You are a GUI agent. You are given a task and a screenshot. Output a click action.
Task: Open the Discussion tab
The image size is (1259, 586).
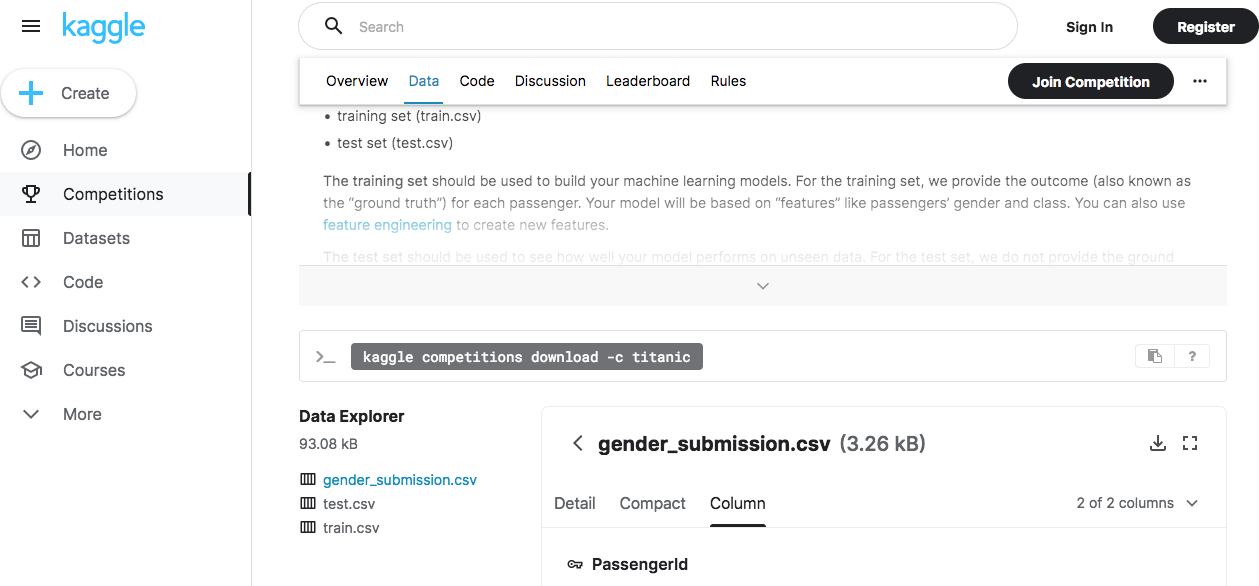pos(550,81)
